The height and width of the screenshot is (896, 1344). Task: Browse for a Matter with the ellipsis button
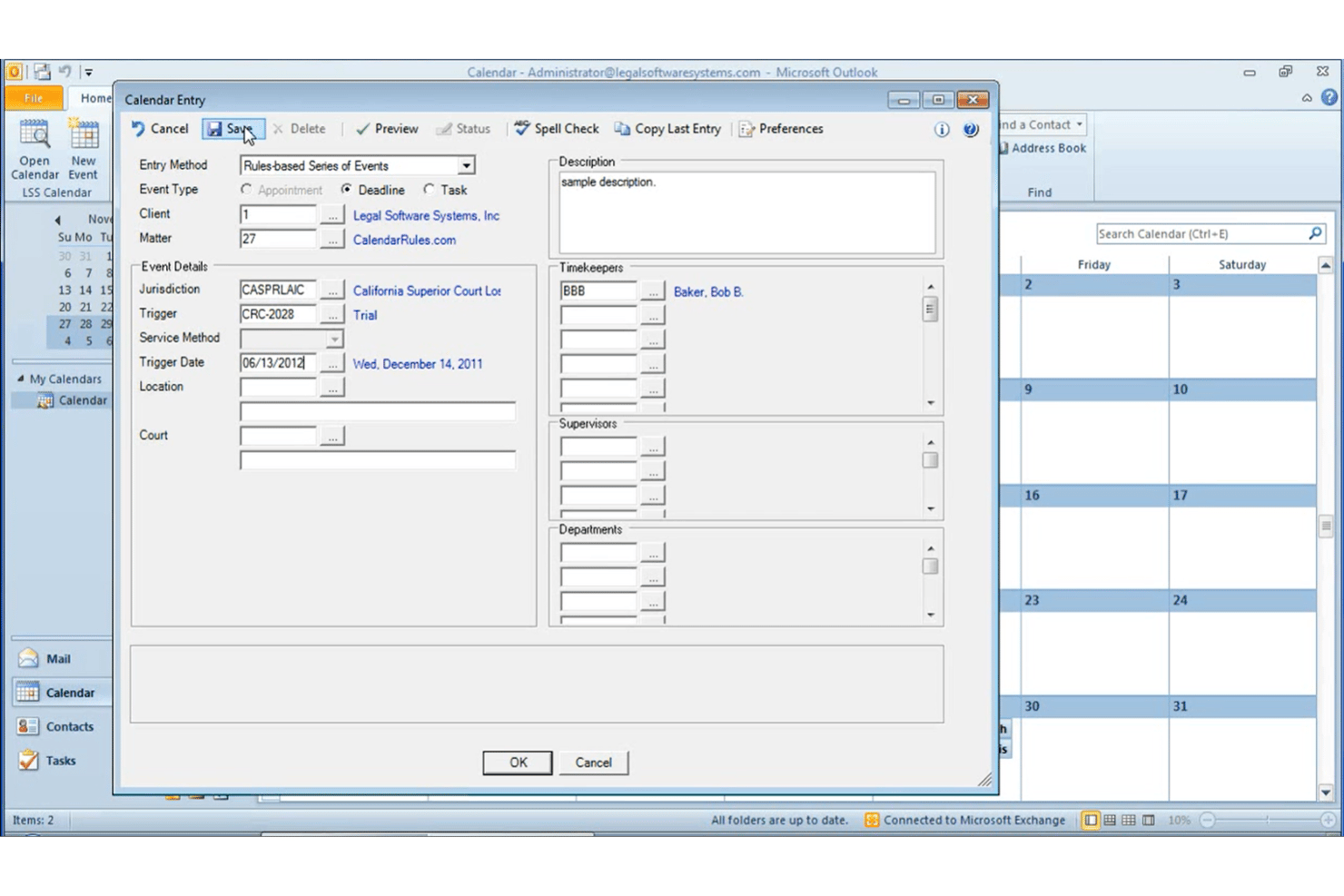click(332, 240)
